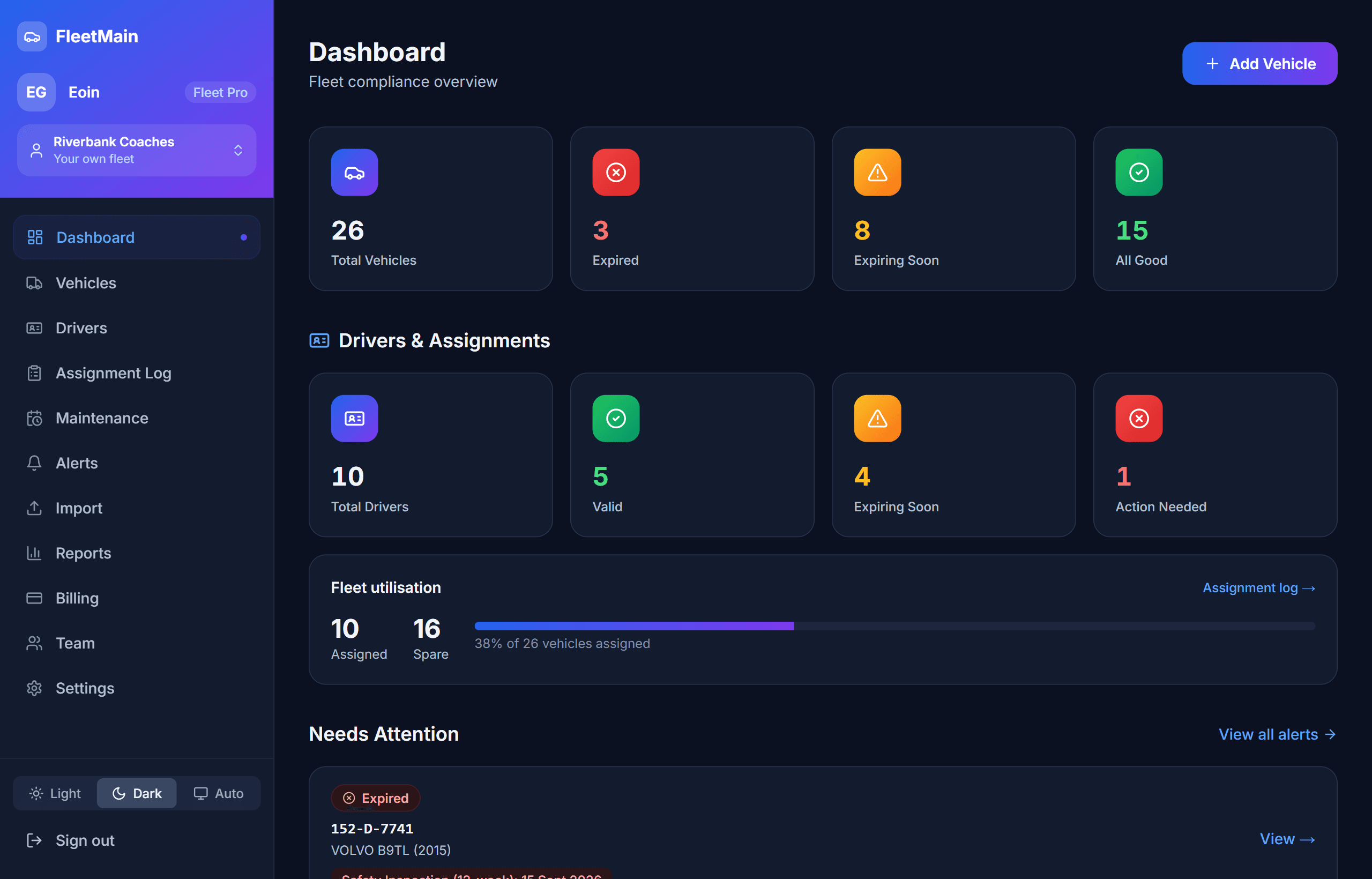Click the Dashboard grid icon in the sidebar

[35, 237]
